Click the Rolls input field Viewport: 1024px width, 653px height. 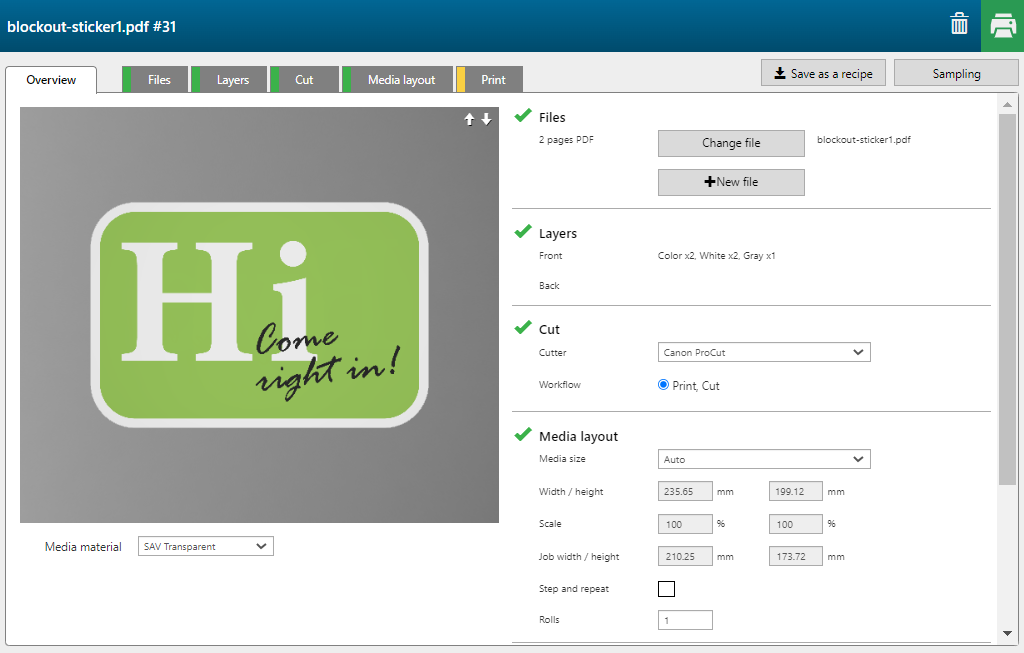tap(685, 620)
